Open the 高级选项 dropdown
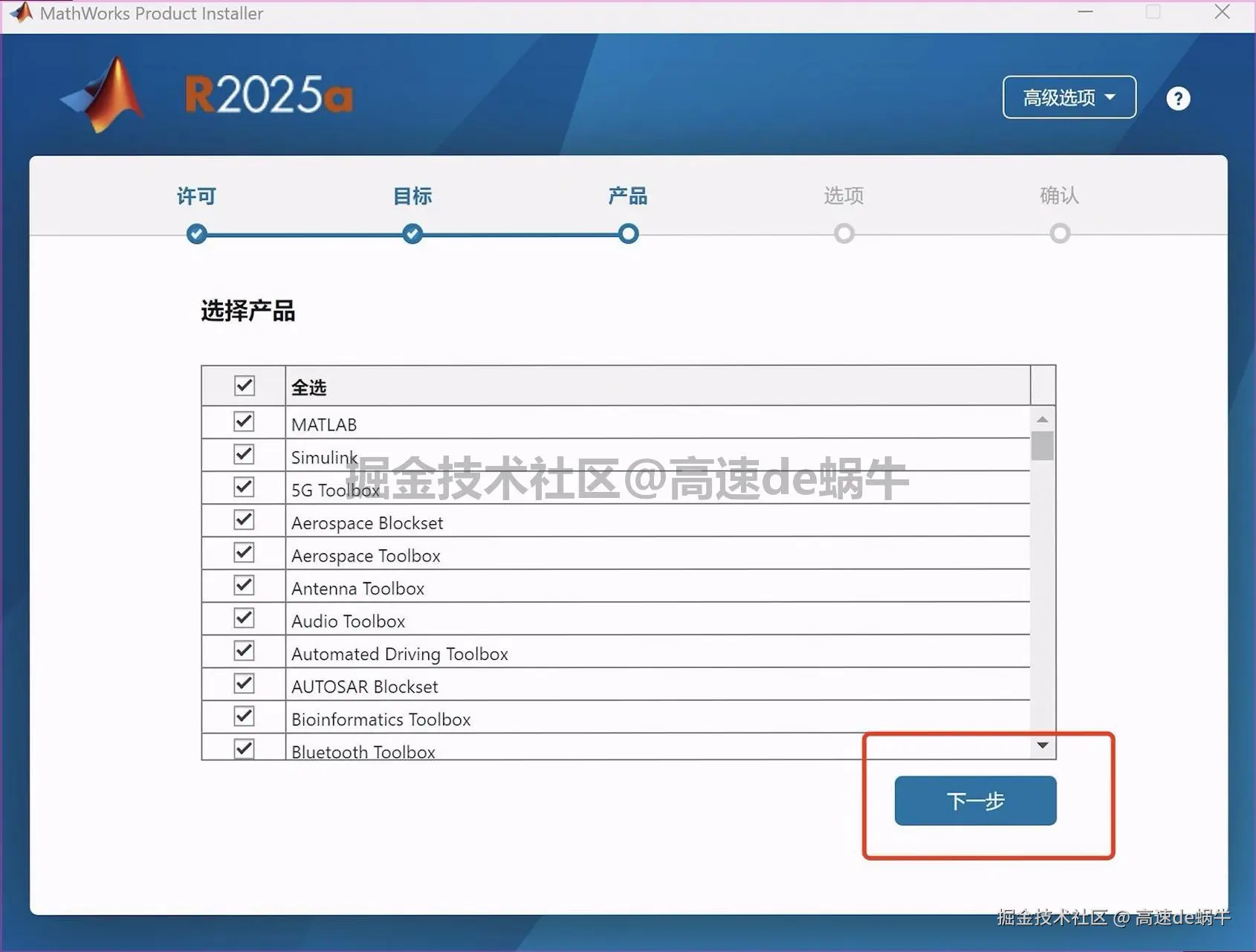The width and height of the screenshot is (1256, 952). (1069, 97)
